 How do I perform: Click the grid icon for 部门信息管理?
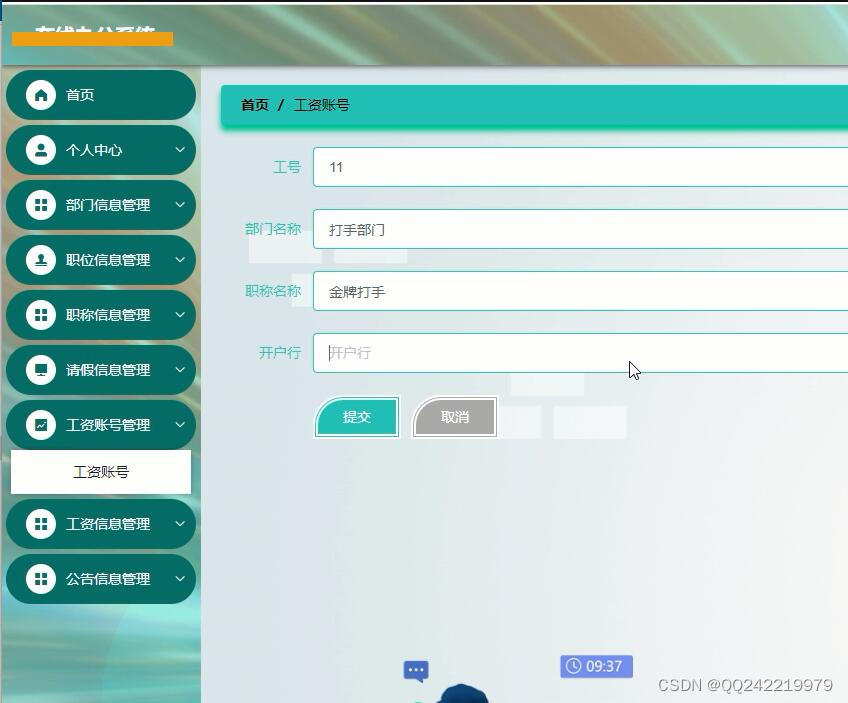40,205
